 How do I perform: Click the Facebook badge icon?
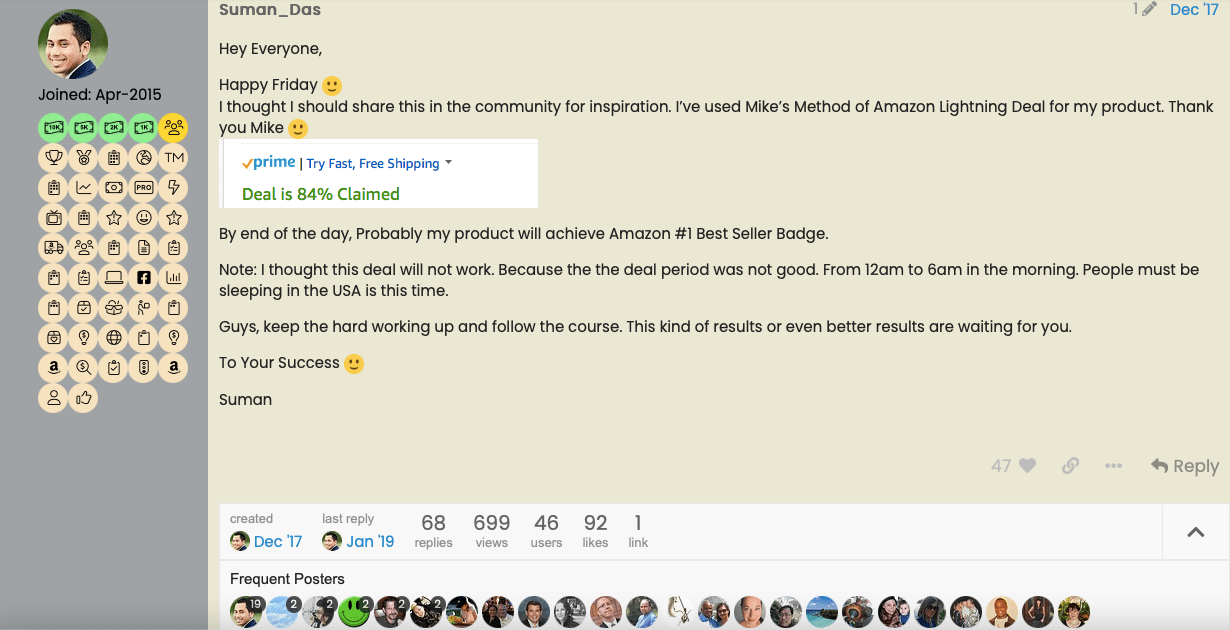point(143,277)
